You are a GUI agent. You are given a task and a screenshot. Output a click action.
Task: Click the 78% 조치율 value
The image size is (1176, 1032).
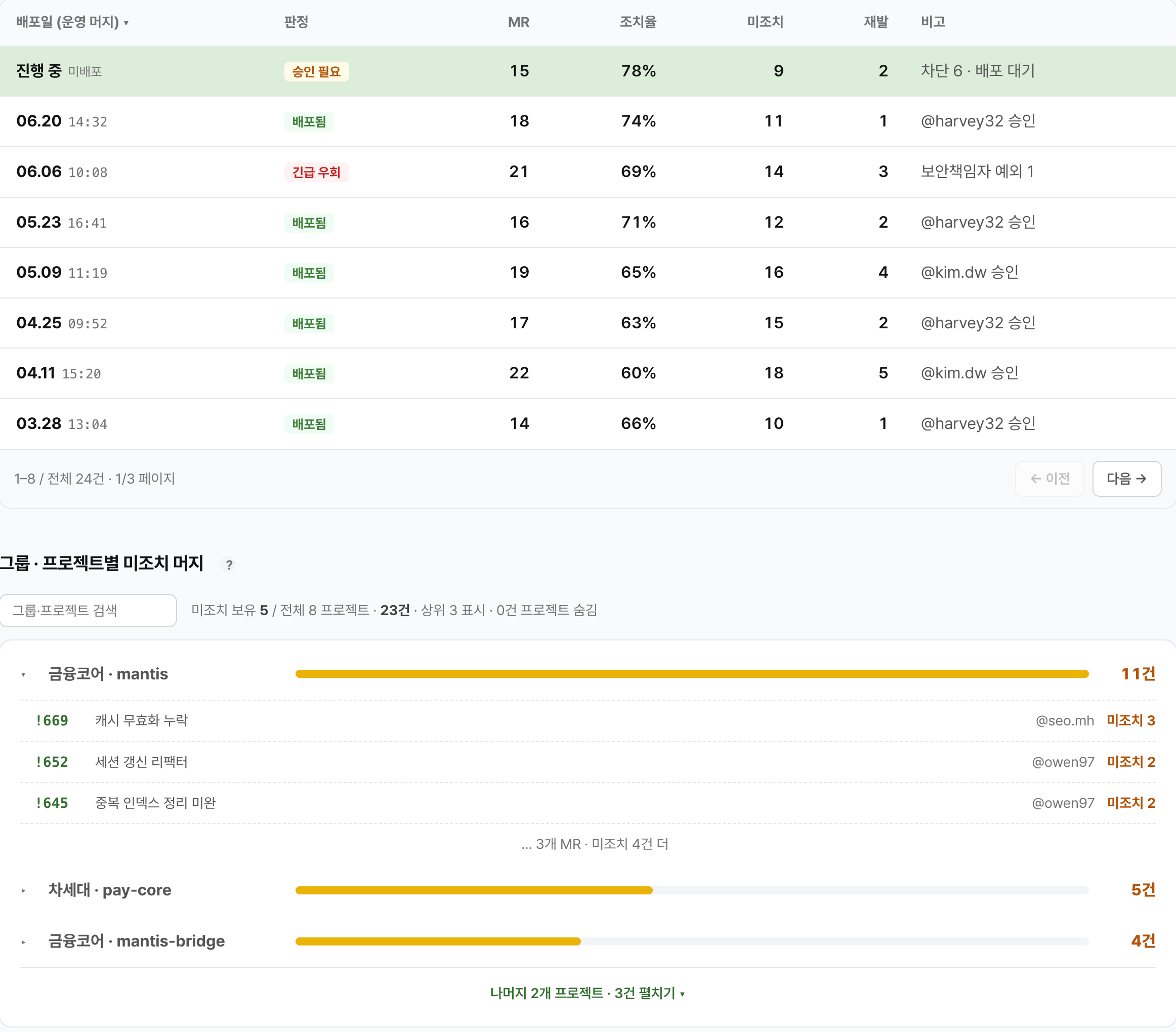click(639, 71)
